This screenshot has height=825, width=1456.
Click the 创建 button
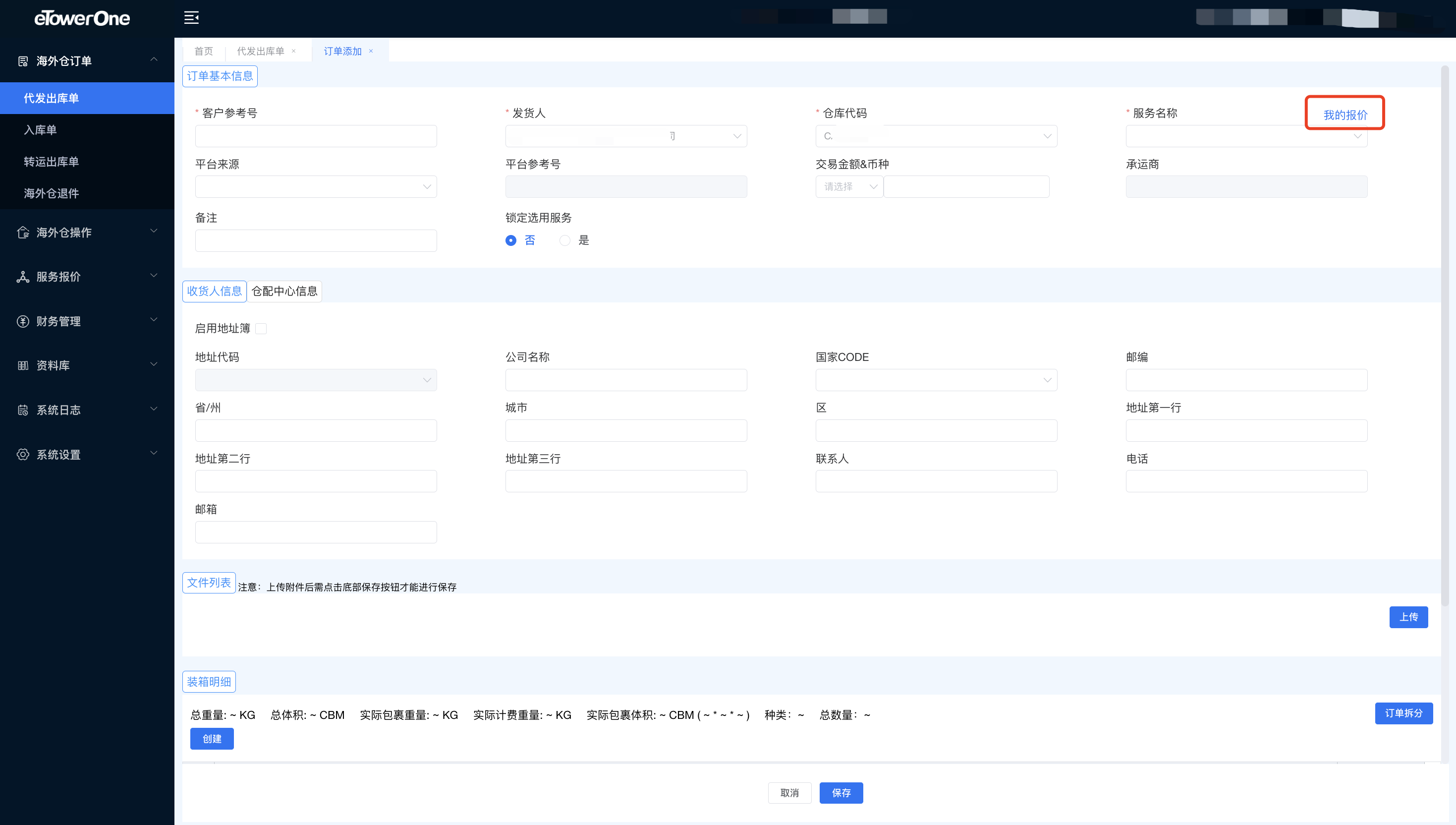pyautogui.click(x=212, y=739)
